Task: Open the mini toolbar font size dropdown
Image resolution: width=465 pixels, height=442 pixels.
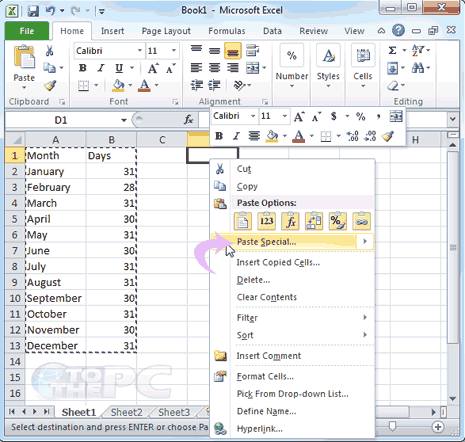Action: pos(285,116)
